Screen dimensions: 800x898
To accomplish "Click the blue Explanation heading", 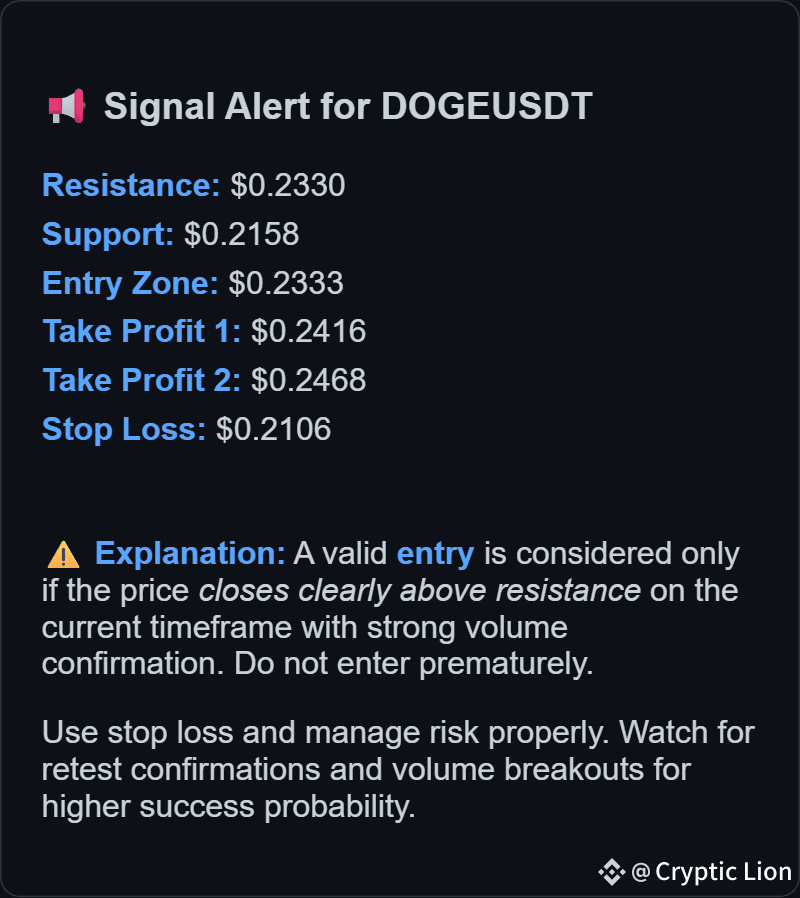I will pos(190,554).
